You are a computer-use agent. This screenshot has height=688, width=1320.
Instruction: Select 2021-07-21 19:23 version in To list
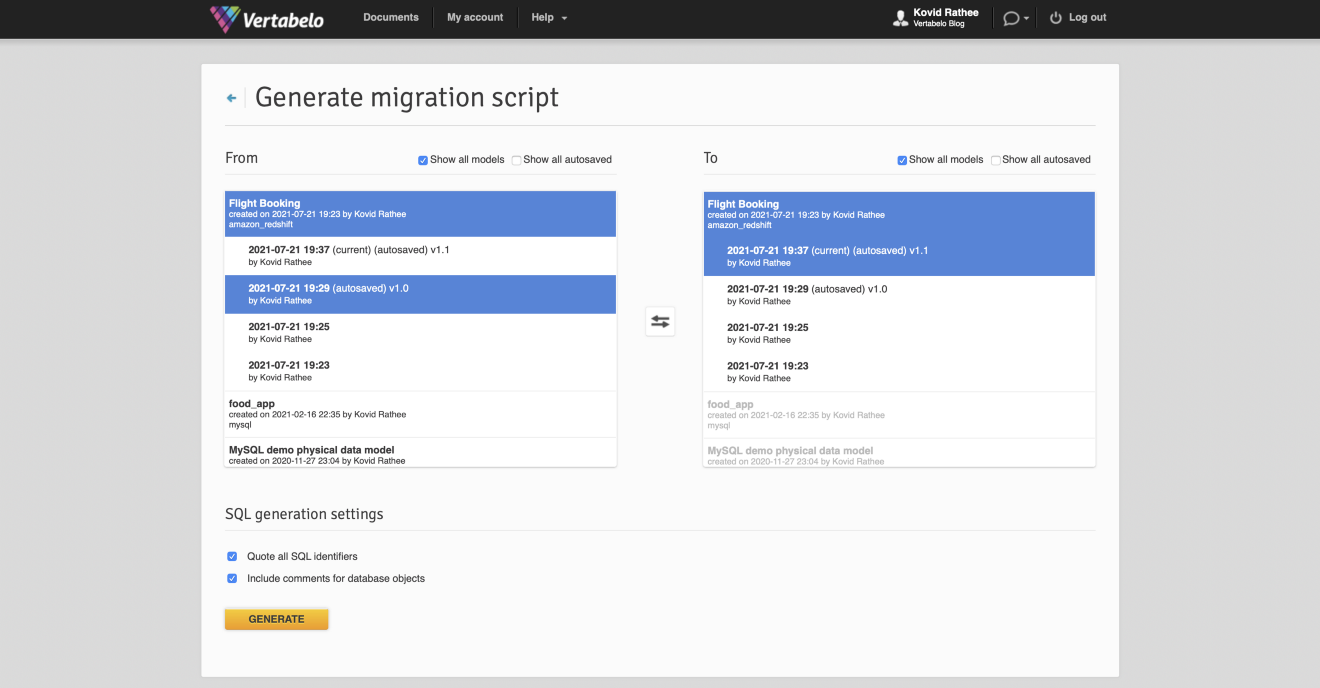pyautogui.click(x=899, y=372)
